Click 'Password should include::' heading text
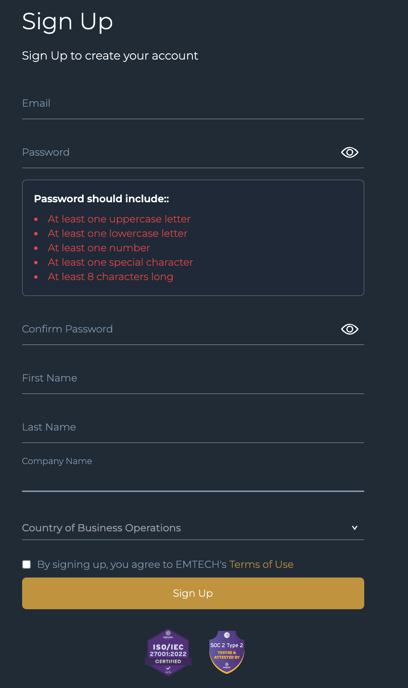 click(x=101, y=199)
